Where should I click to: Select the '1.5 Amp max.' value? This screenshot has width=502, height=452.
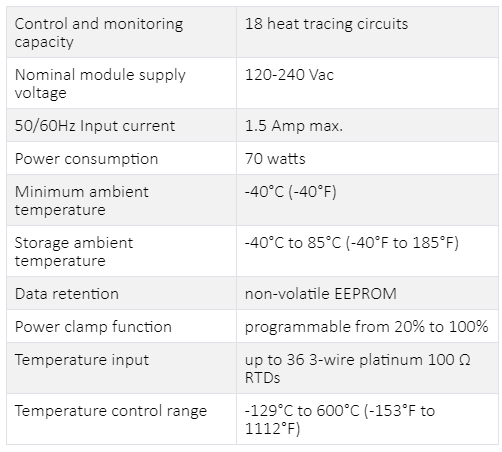click(x=294, y=126)
